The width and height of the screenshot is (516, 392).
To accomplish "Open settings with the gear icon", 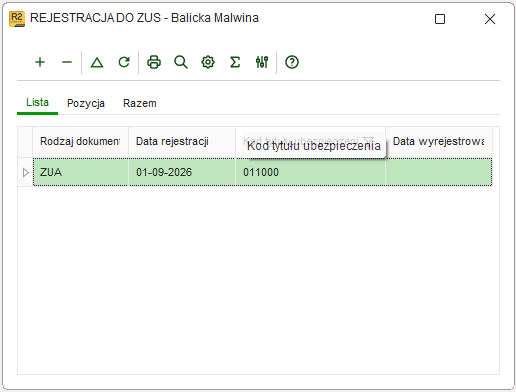I will (x=208, y=62).
